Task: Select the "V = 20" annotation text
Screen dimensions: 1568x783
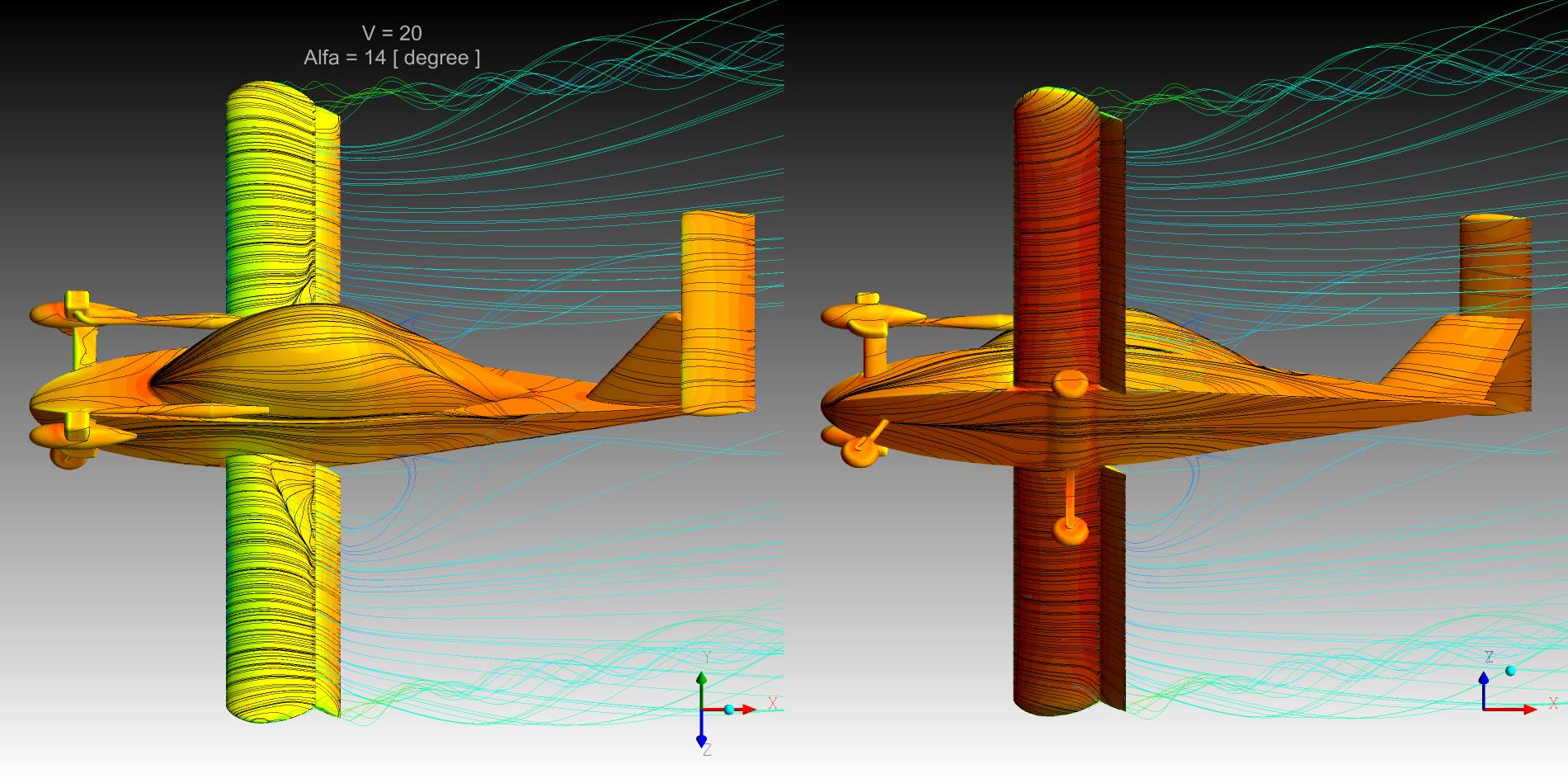Action: (x=392, y=33)
